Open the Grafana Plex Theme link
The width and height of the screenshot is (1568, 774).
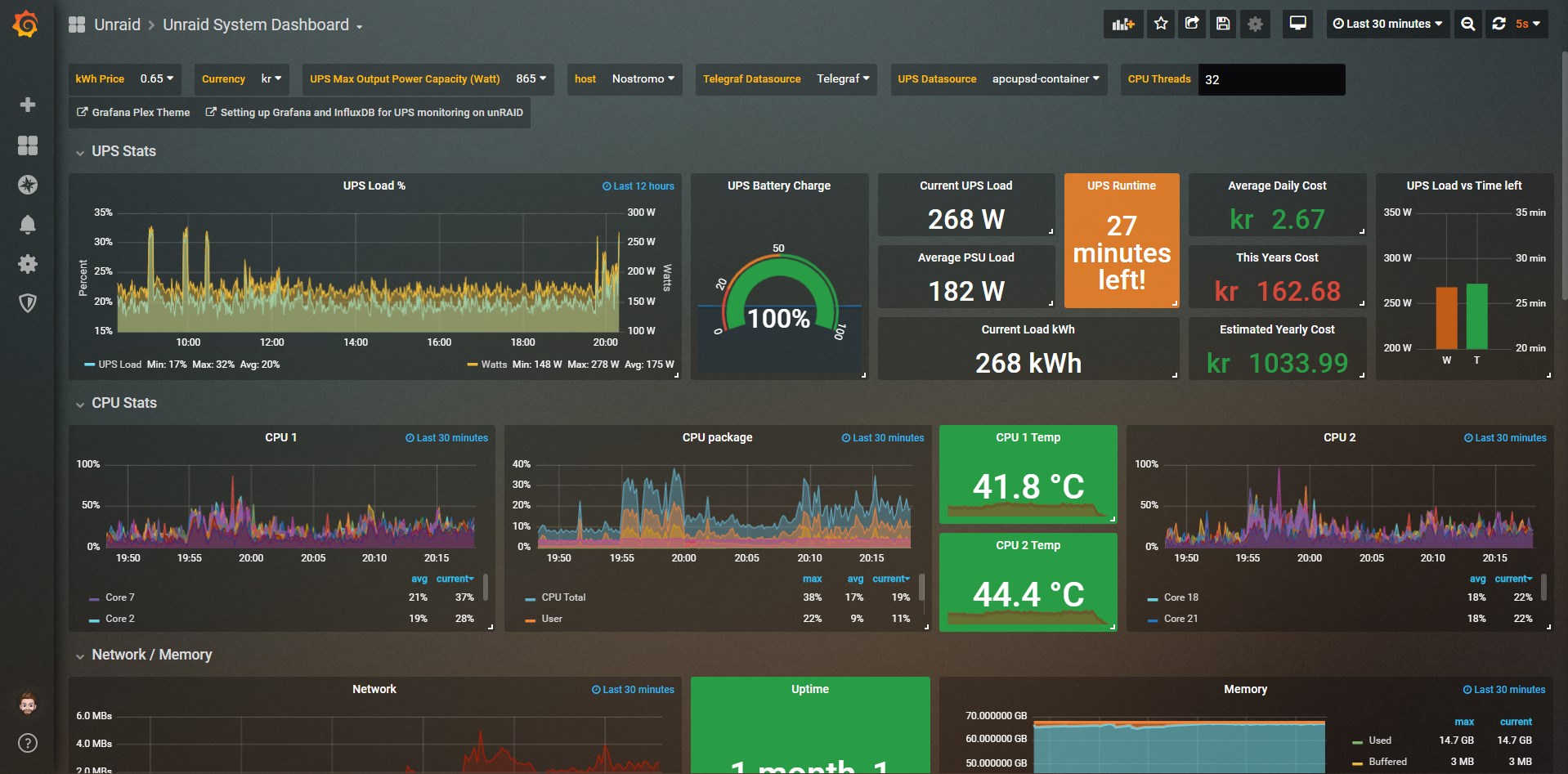(133, 113)
